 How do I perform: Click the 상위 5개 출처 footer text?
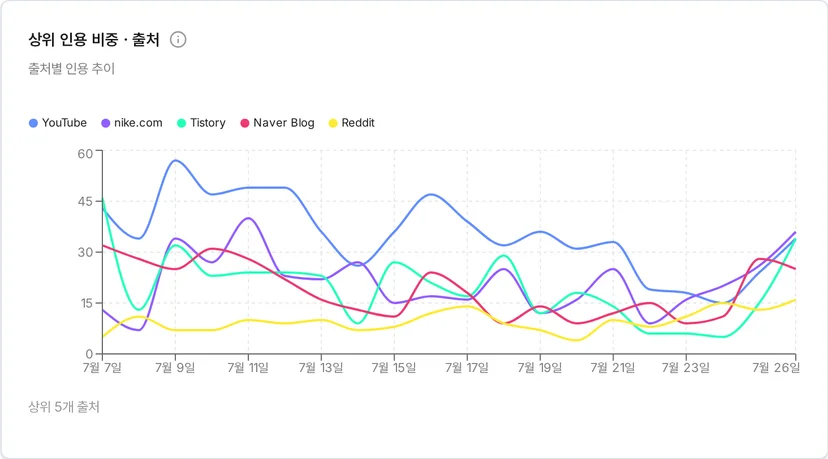click(64, 407)
